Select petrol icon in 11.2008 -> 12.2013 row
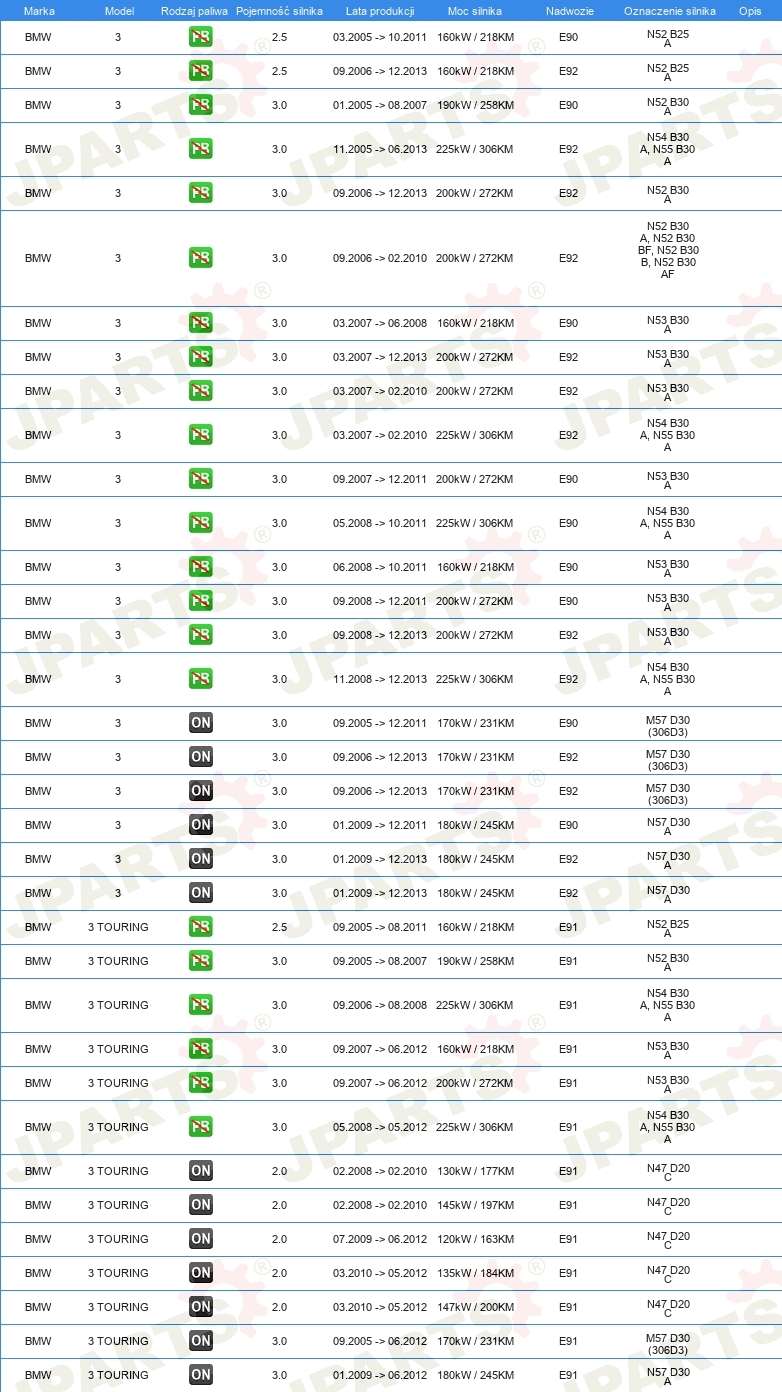Image resolution: width=782 pixels, height=1392 pixels. tap(201, 680)
